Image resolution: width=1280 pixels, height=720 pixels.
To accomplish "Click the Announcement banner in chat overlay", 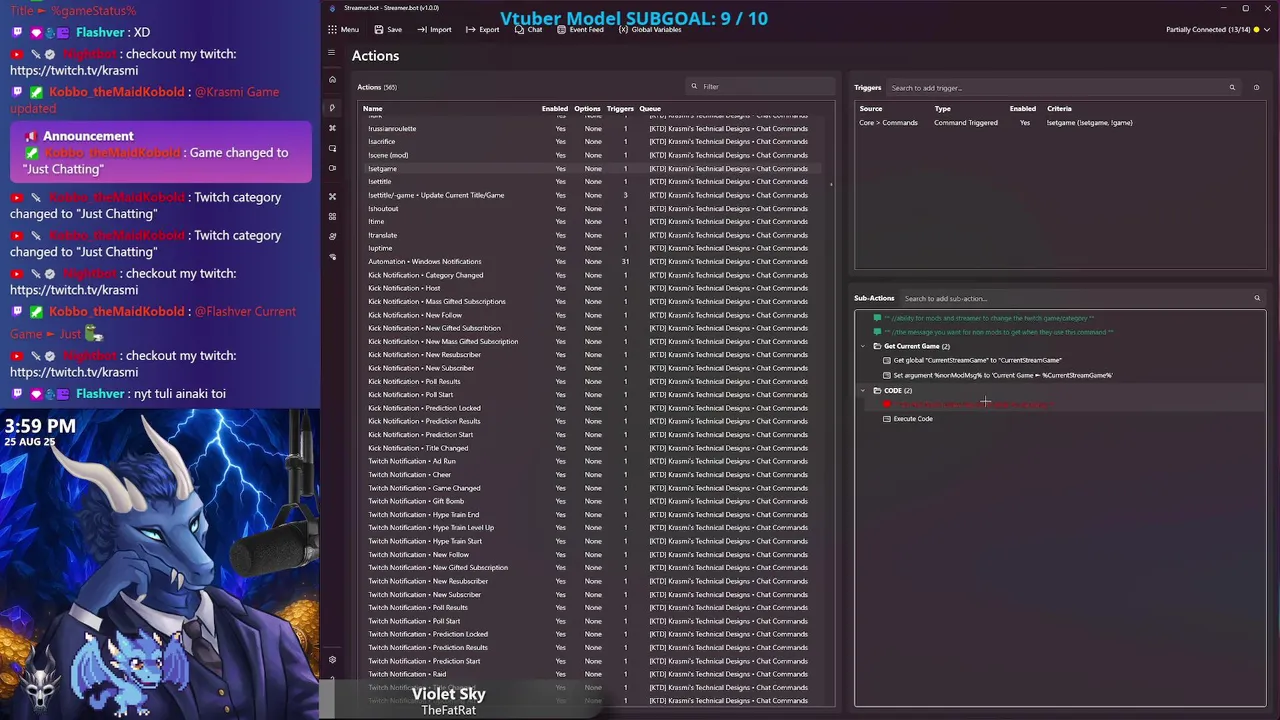I will (x=162, y=152).
